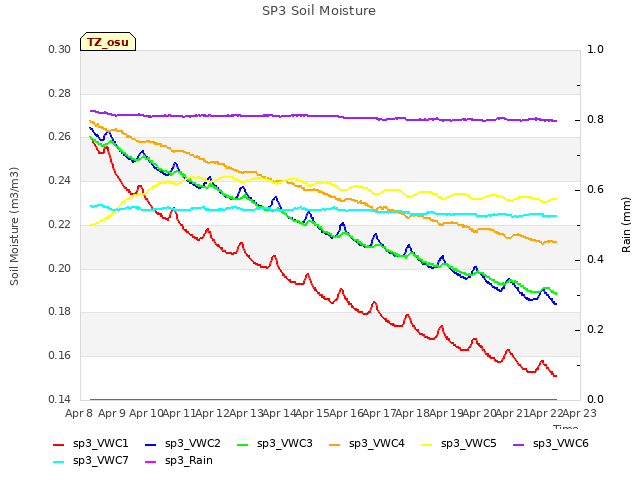Click the chart title SP3 Soil Moisture
Viewport: 640px width, 480px height.
[319, 11]
